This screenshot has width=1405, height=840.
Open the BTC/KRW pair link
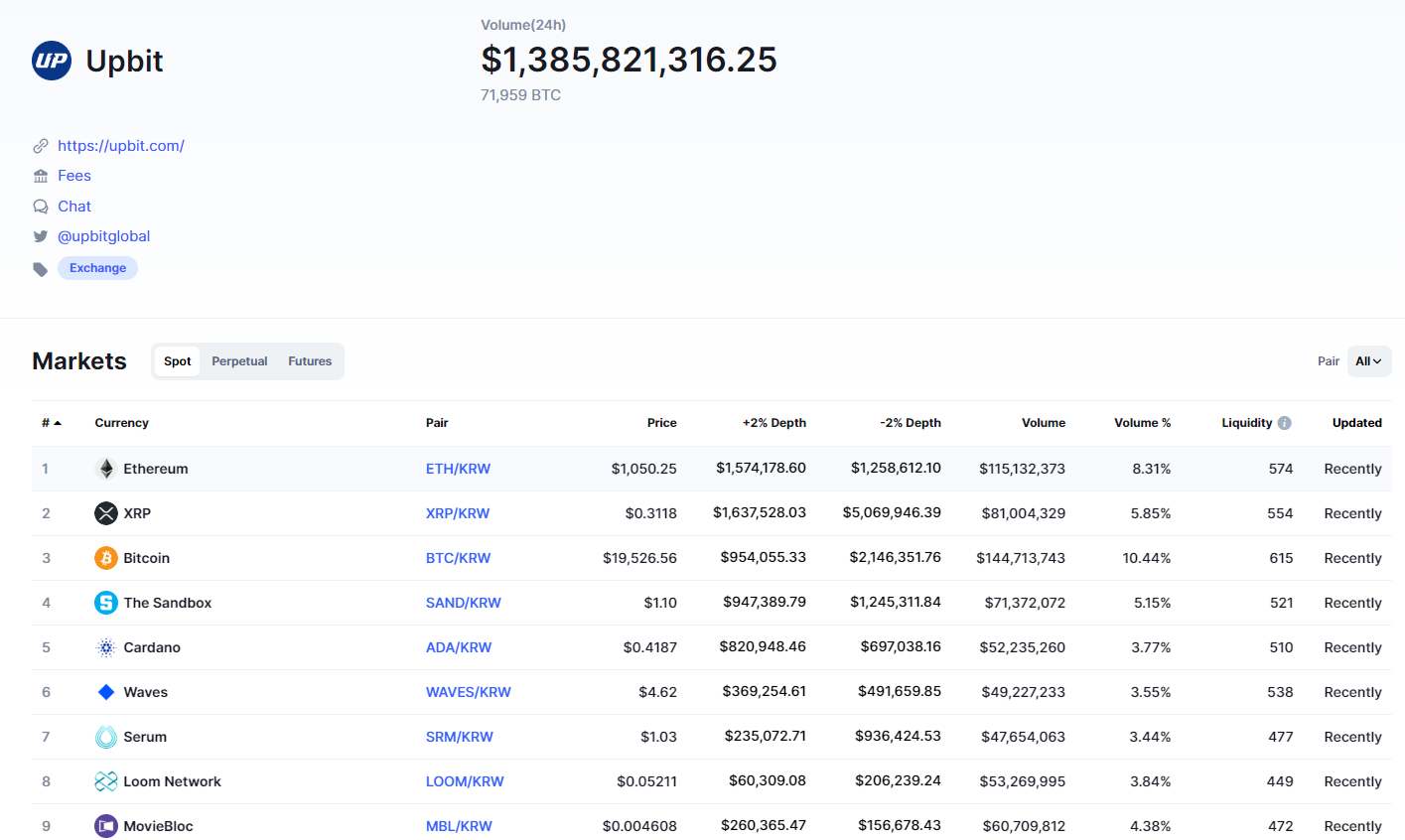(x=458, y=558)
